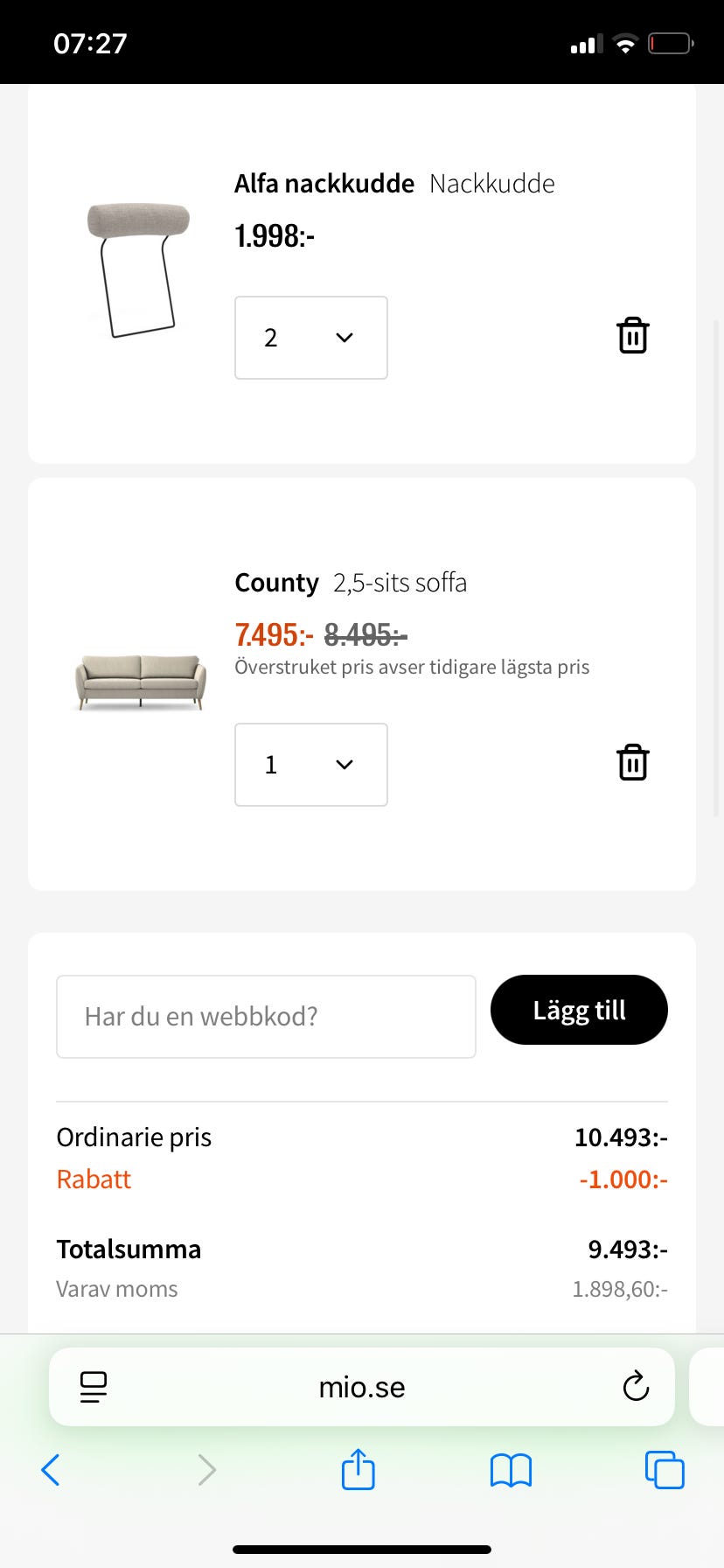This screenshot has width=724, height=1568.
Task: Focus the 'Har du en webbkod?' field
Action: pos(266,1017)
